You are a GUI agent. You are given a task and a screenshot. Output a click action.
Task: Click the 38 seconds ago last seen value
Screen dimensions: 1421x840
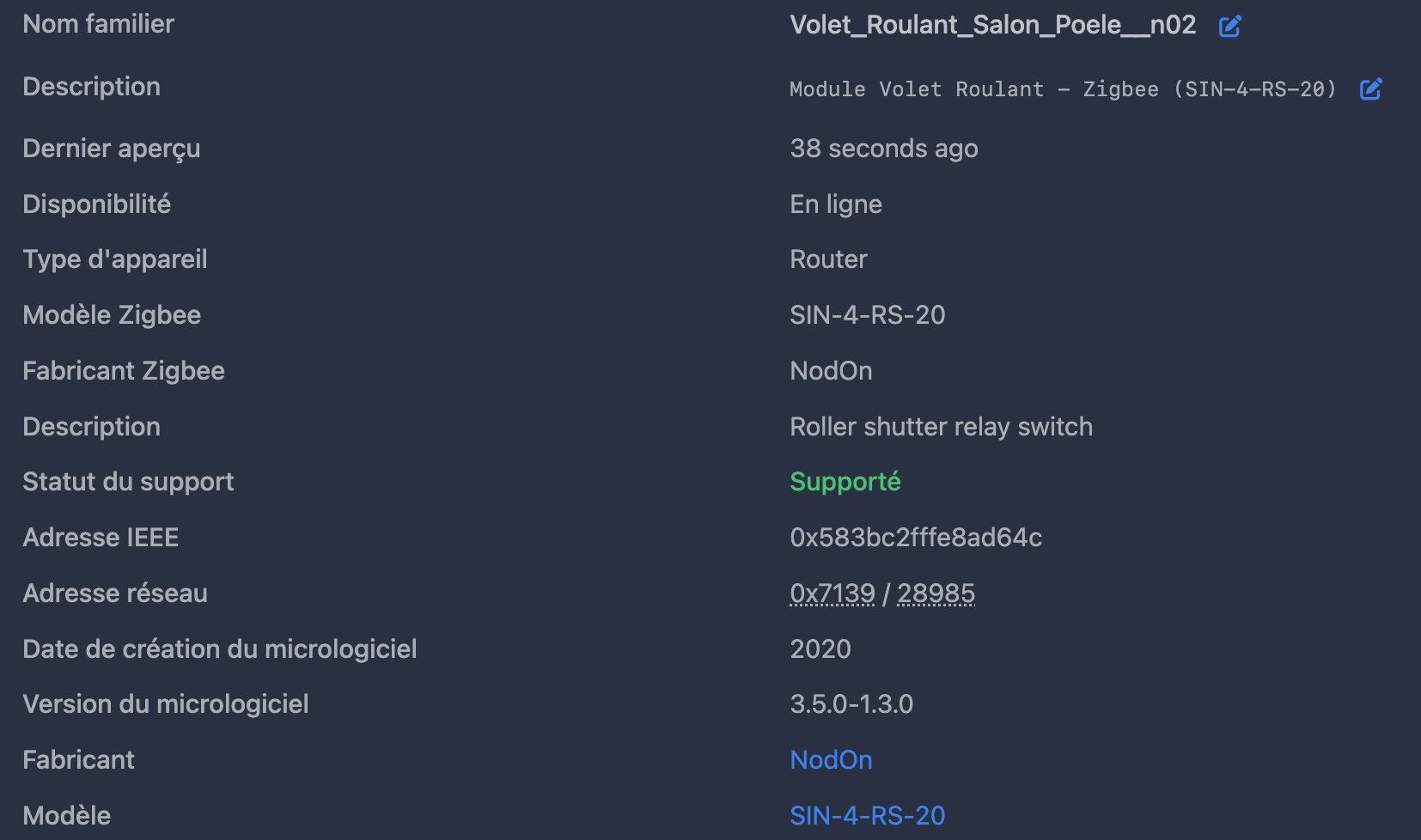pyautogui.click(x=884, y=149)
